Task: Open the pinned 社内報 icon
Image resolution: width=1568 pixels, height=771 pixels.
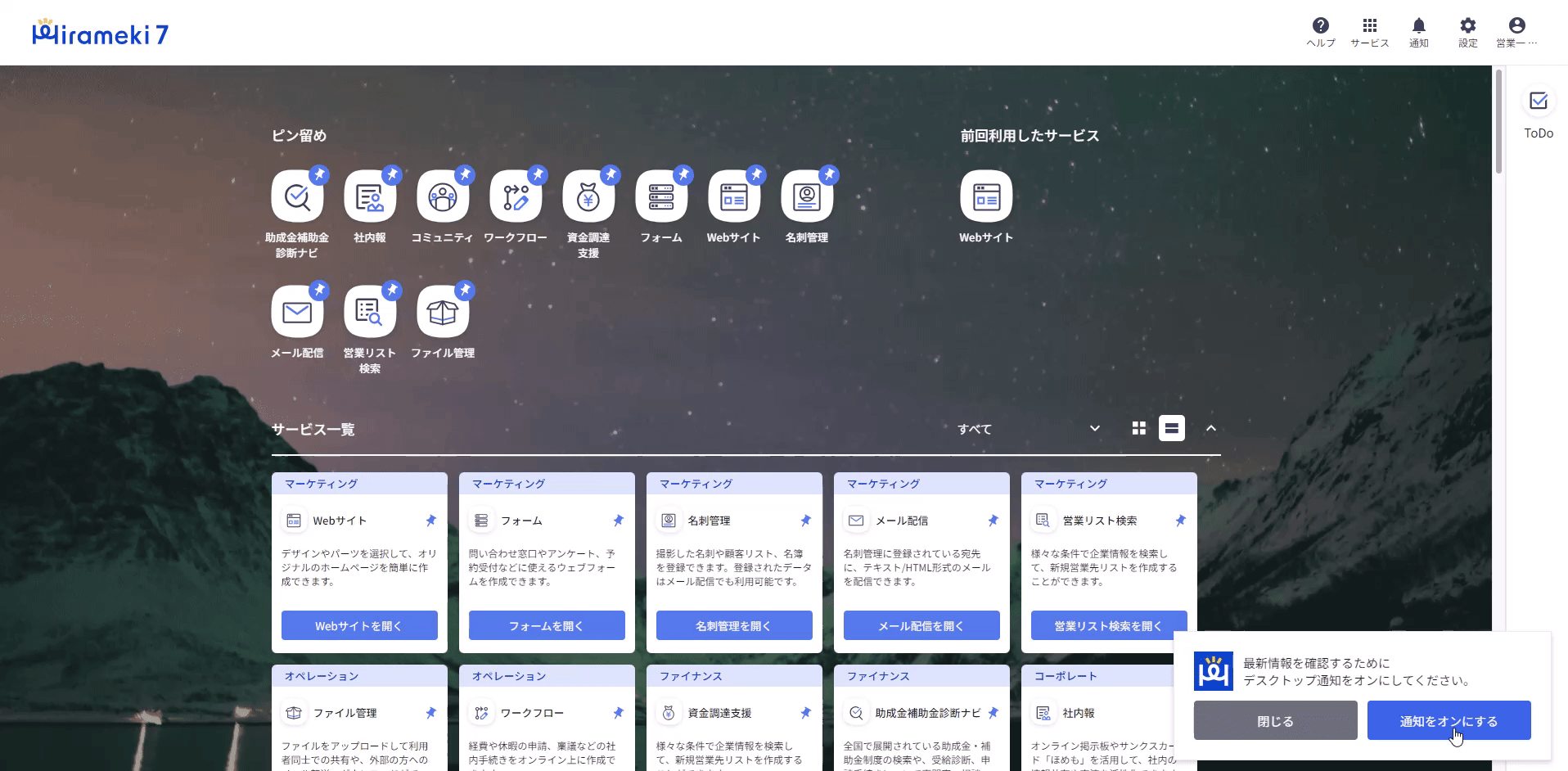Action: tap(370, 196)
